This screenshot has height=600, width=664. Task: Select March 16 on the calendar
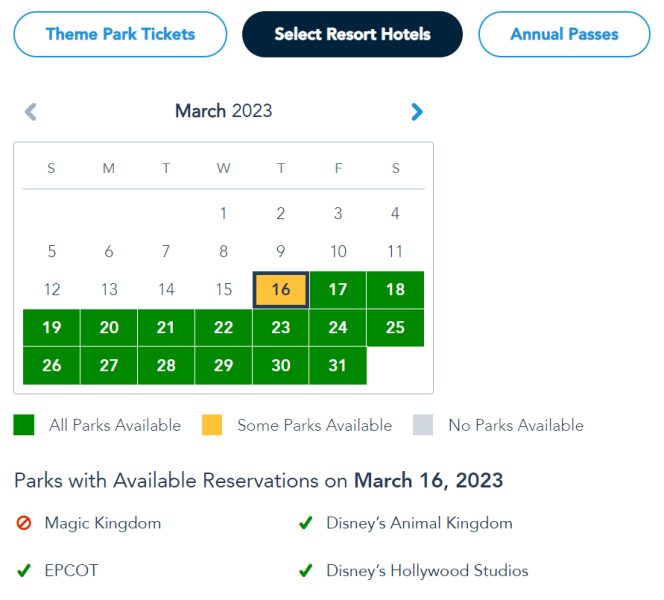click(x=281, y=290)
